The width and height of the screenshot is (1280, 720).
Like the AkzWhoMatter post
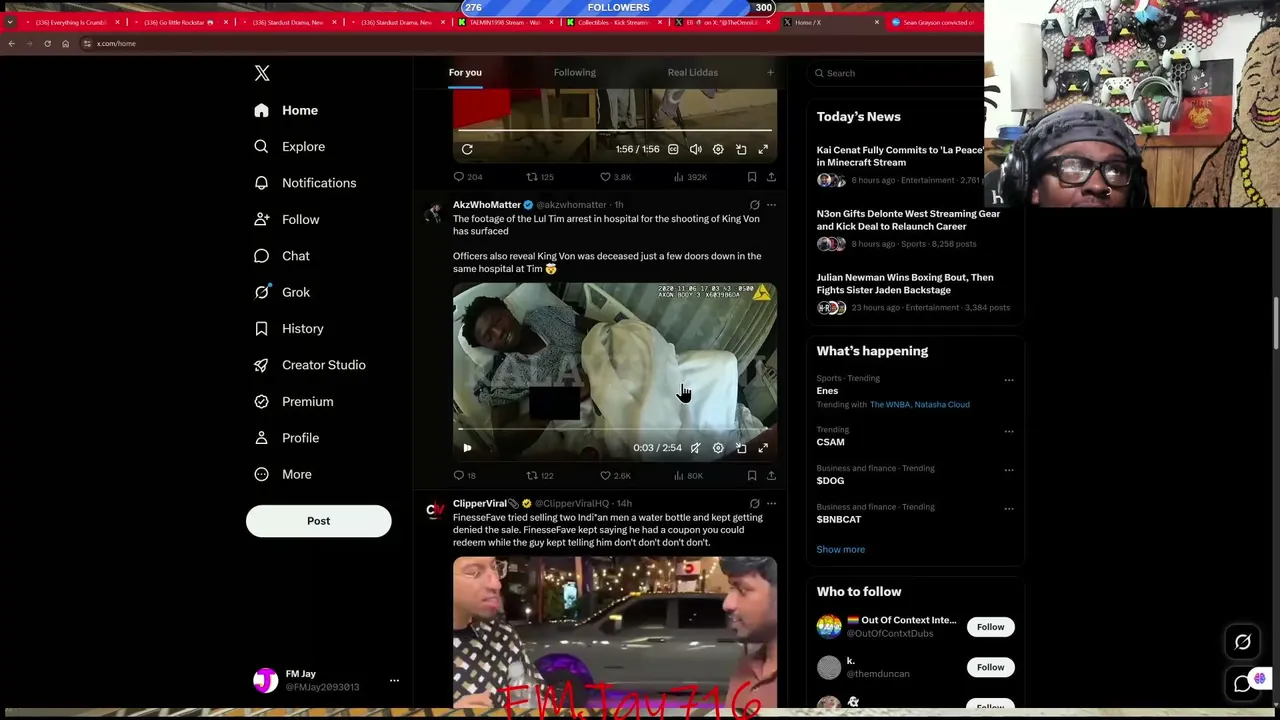(x=615, y=476)
